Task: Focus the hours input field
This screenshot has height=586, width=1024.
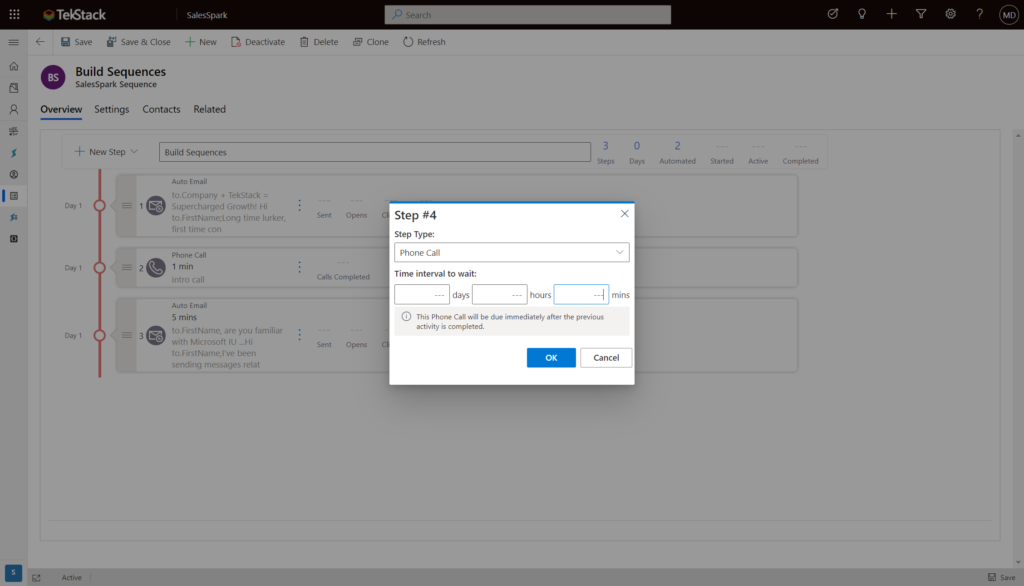Action: pos(500,295)
